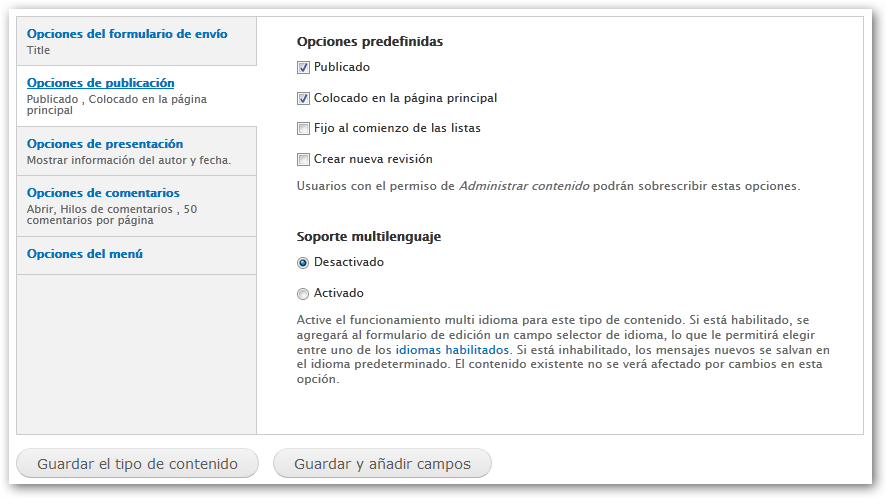Click the '50 comentarios por página' summary text
The image size is (886, 498).
tap(112, 215)
